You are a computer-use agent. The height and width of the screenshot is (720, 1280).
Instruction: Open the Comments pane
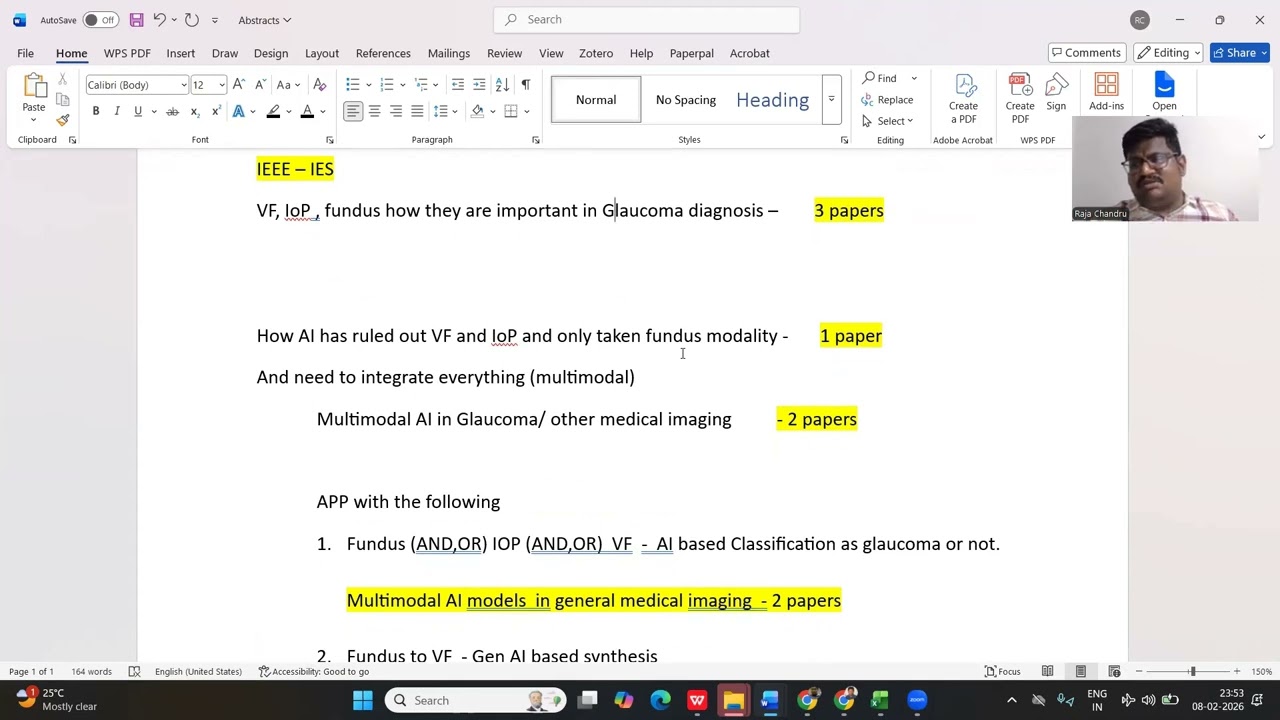pos(1086,53)
